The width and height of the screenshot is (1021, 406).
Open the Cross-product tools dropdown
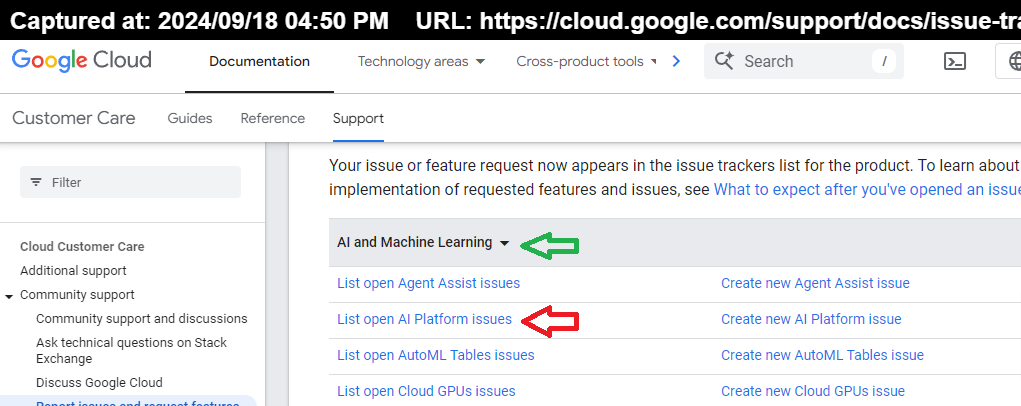click(x=586, y=61)
